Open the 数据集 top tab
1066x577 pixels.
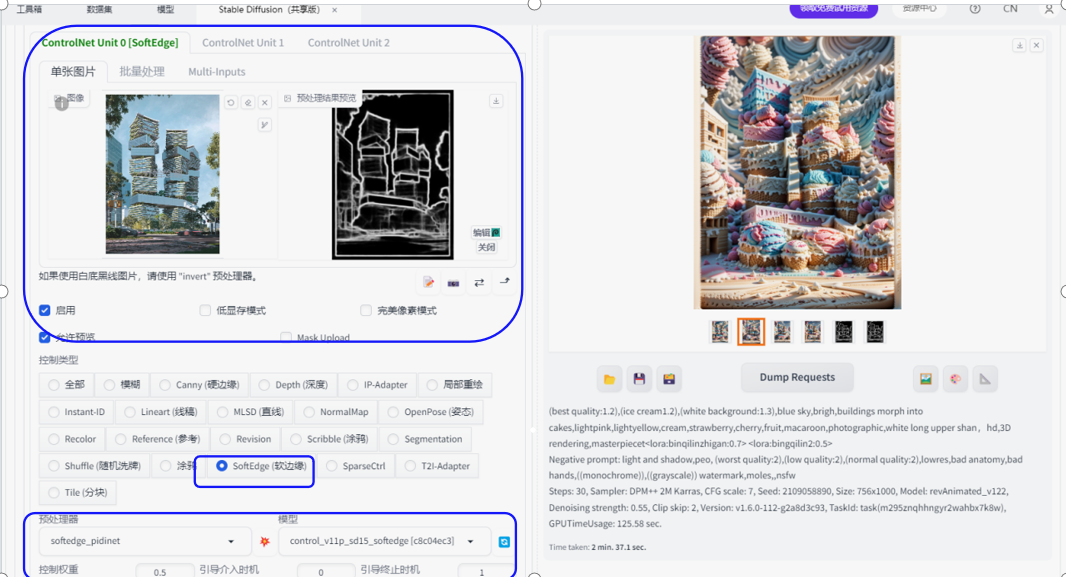coord(100,10)
